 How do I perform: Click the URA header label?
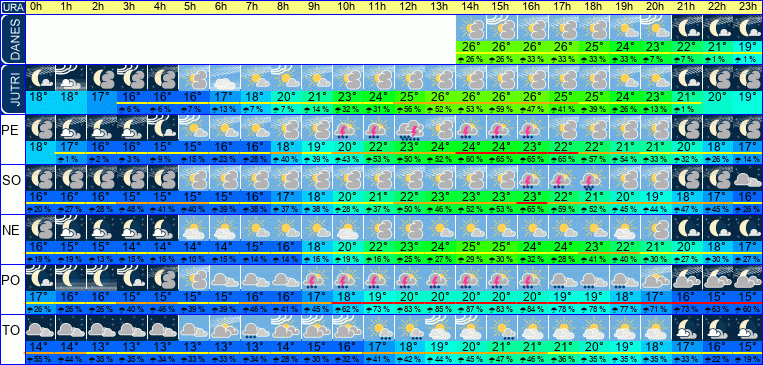coord(12,7)
